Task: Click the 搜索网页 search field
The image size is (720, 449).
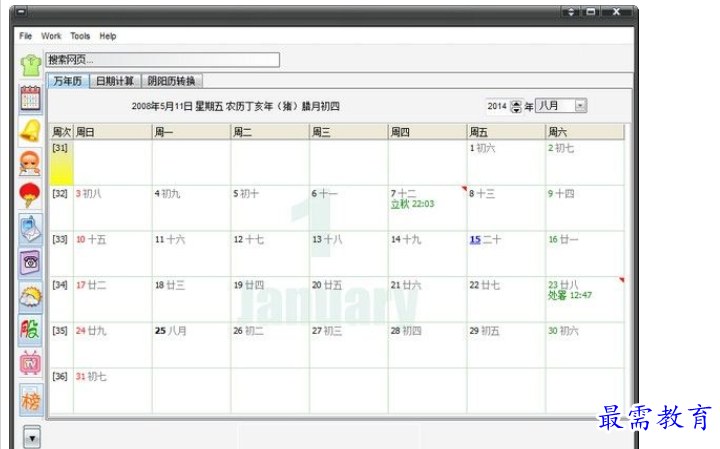Action: (163, 60)
